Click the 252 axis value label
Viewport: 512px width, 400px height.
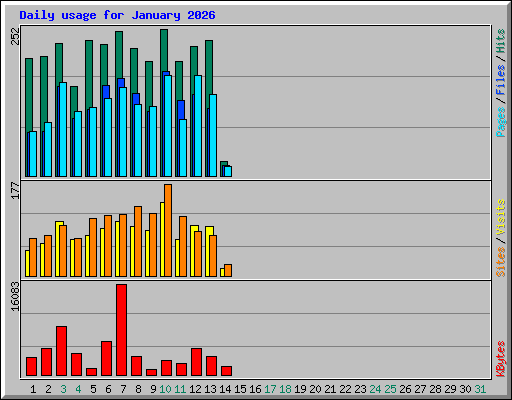(x=16, y=36)
